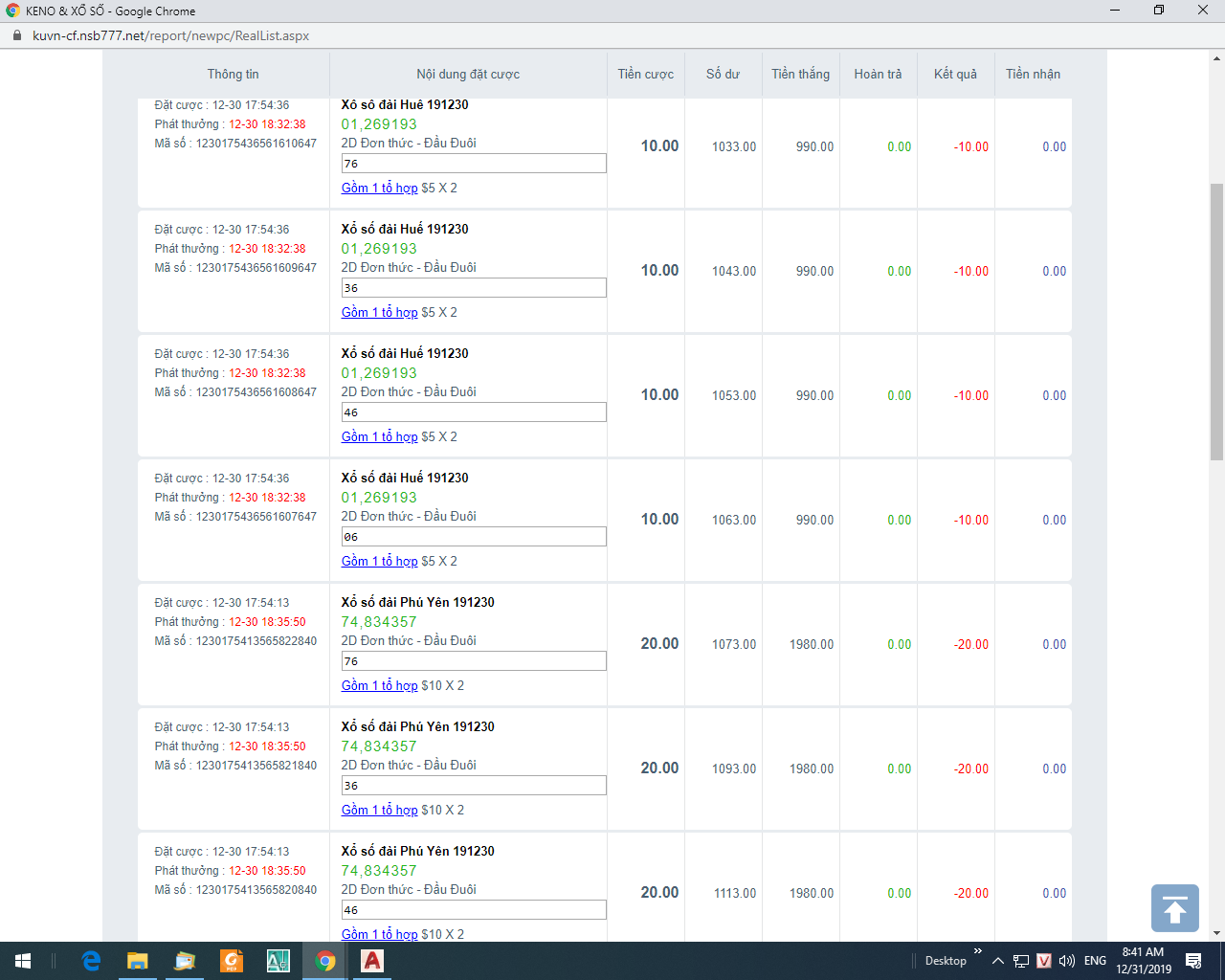1225x980 pixels.
Task: Click the vertical page scrollbar thumb
Action: [x=1216, y=321]
